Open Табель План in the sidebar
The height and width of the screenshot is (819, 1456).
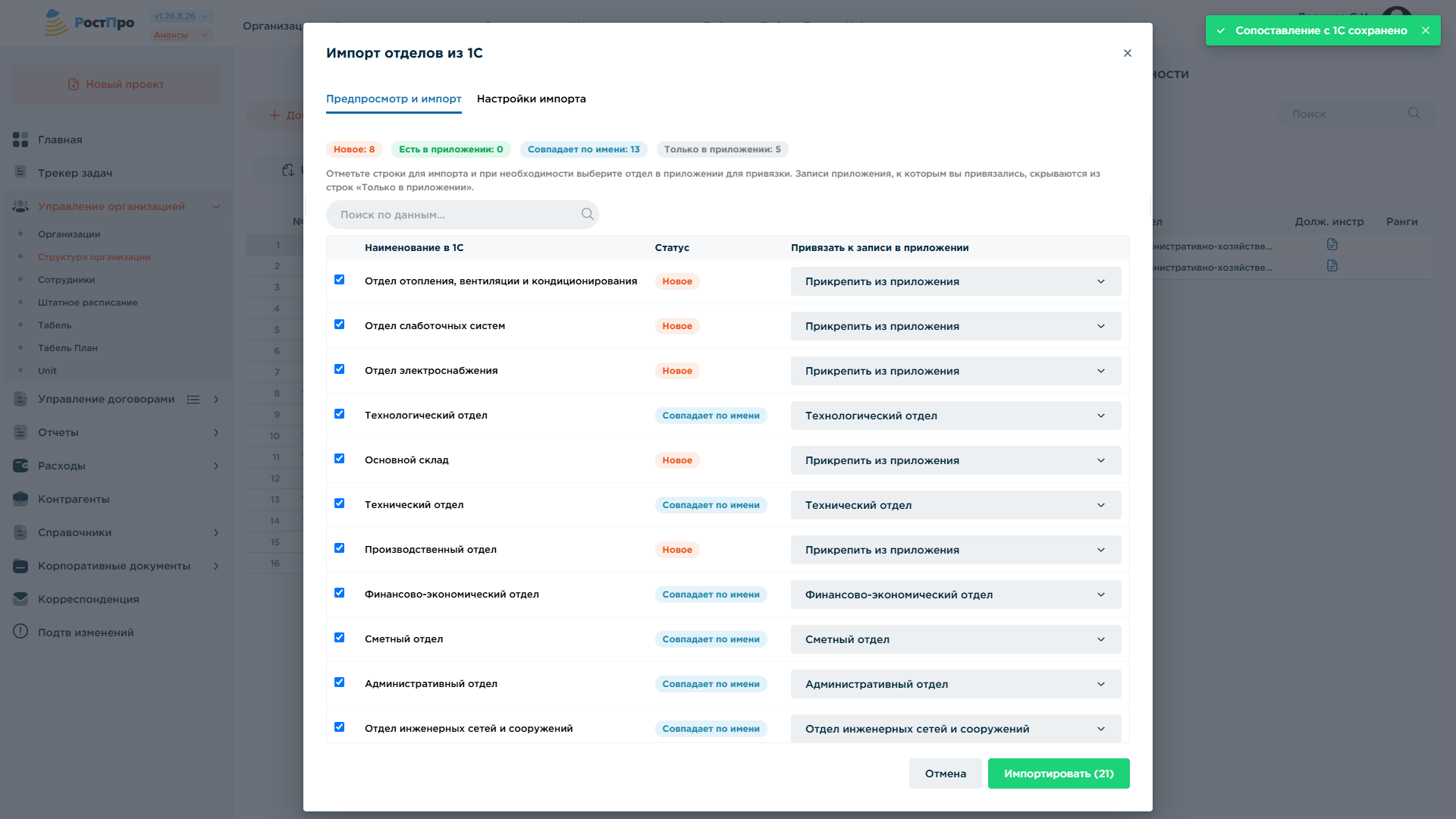pyautogui.click(x=67, y=348)
